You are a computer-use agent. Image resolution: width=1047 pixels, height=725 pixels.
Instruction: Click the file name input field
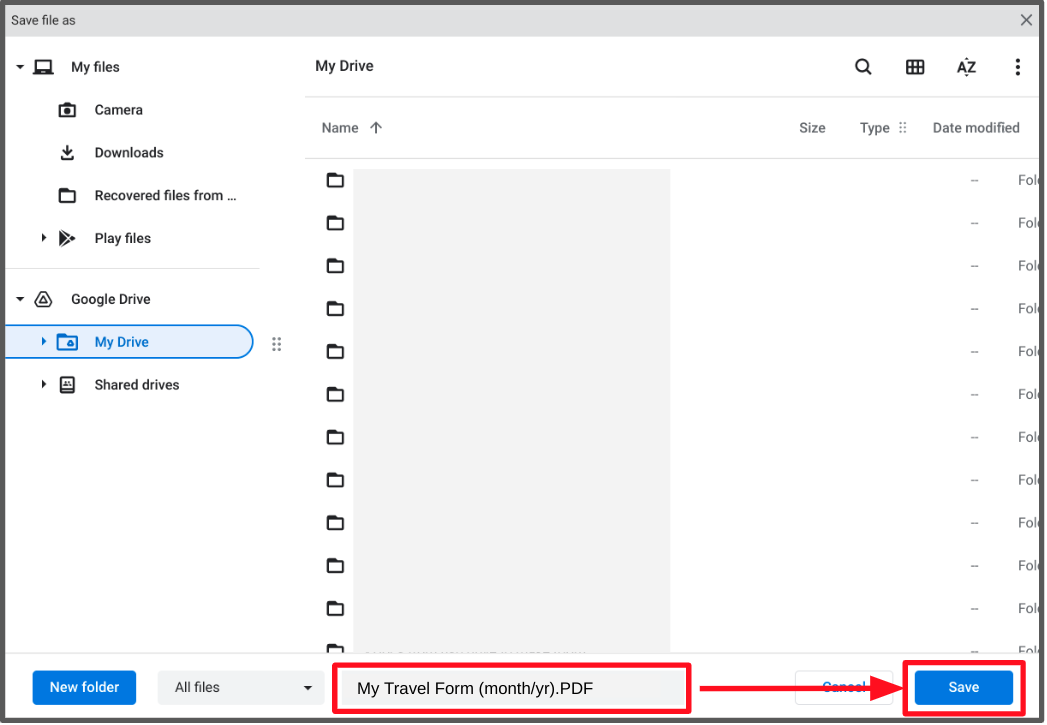pos(510,688)
